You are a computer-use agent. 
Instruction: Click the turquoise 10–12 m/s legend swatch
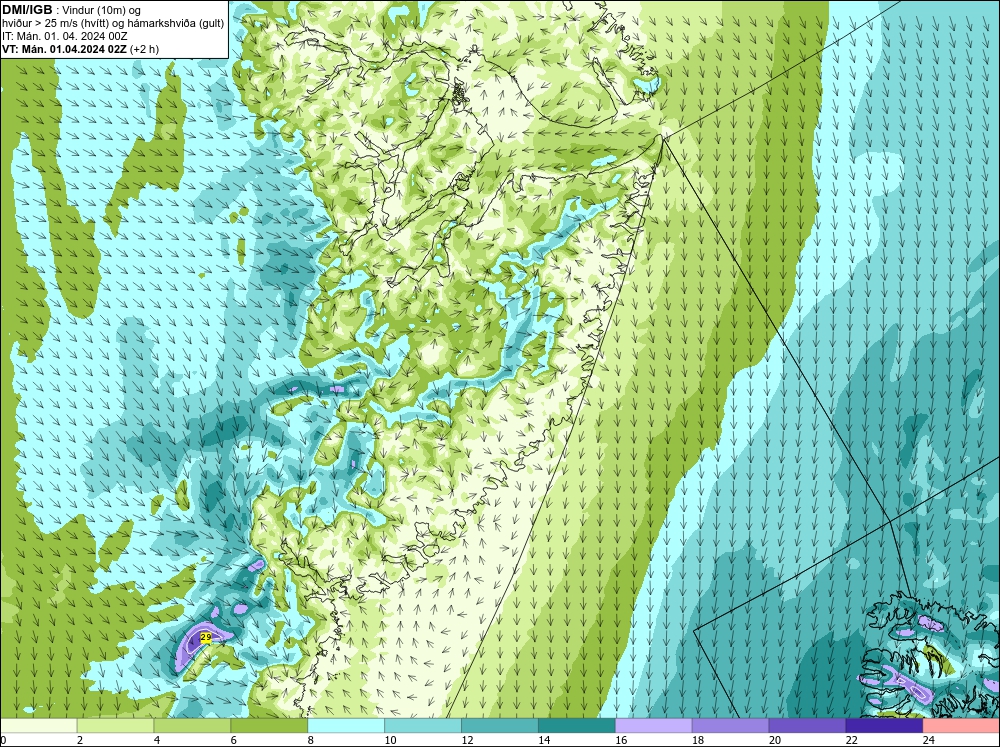tap(423, 726)
